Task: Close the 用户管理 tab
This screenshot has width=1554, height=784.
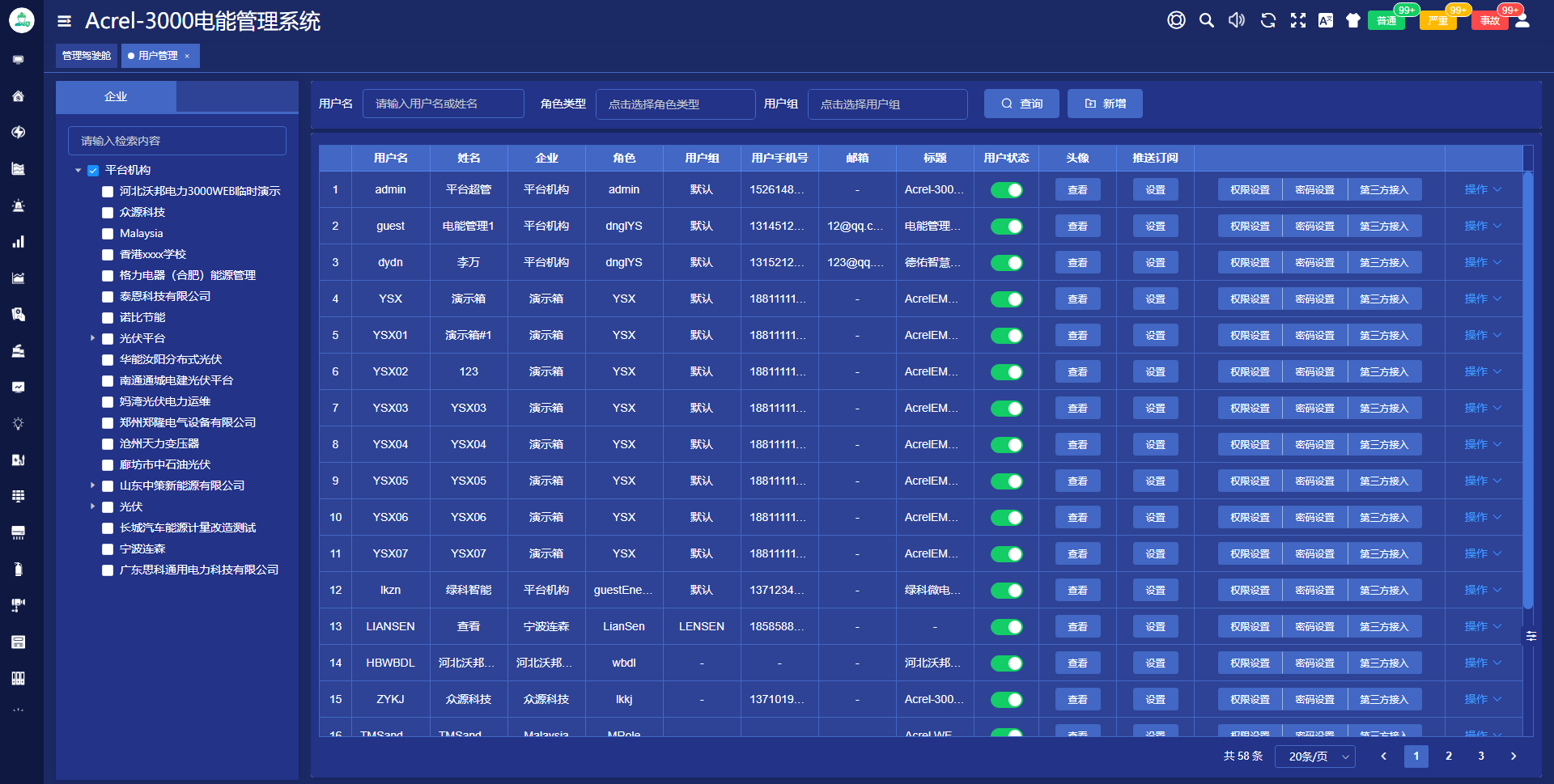Action: 187,56
